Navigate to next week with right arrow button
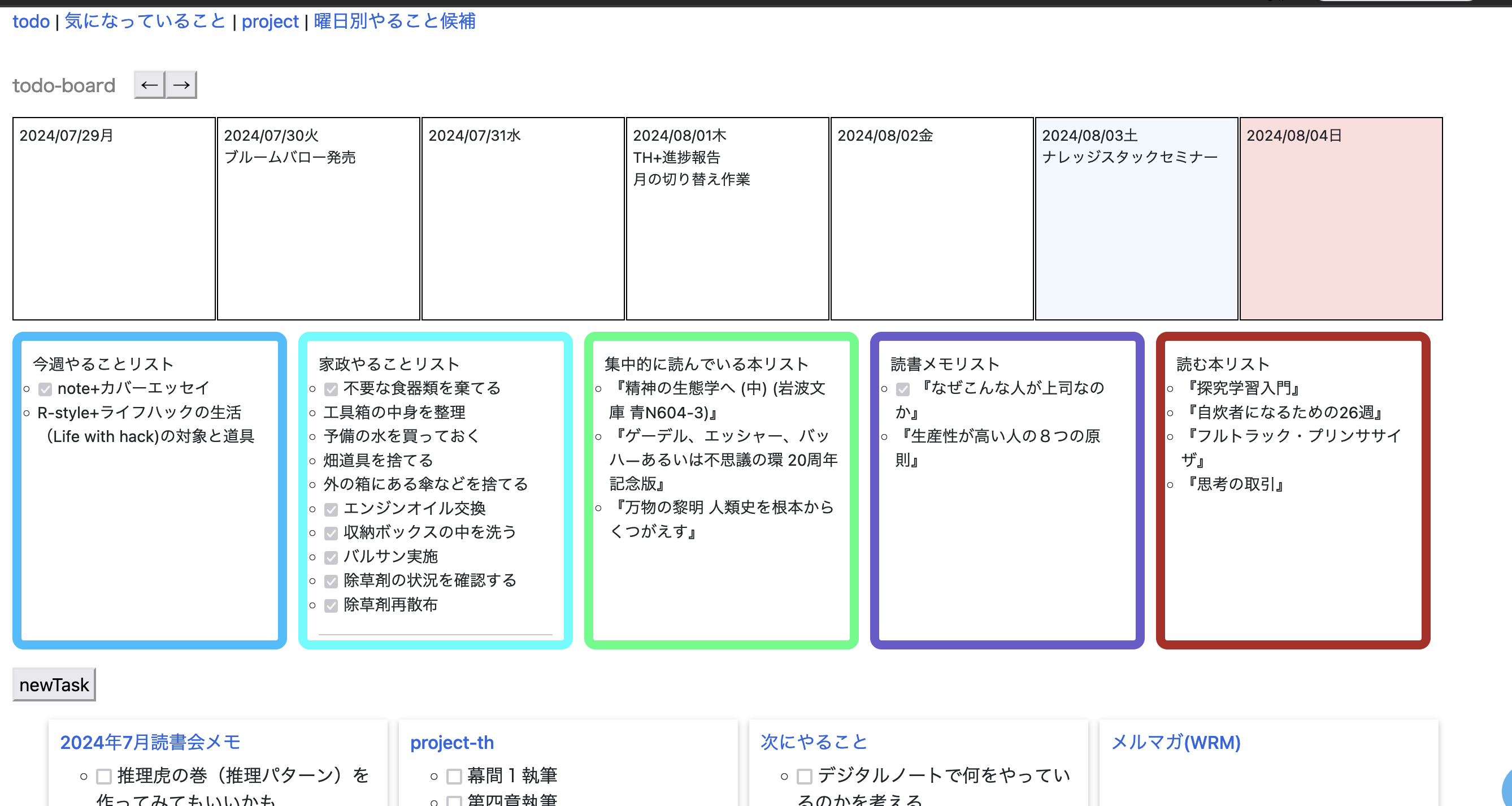 click(181, 85)
